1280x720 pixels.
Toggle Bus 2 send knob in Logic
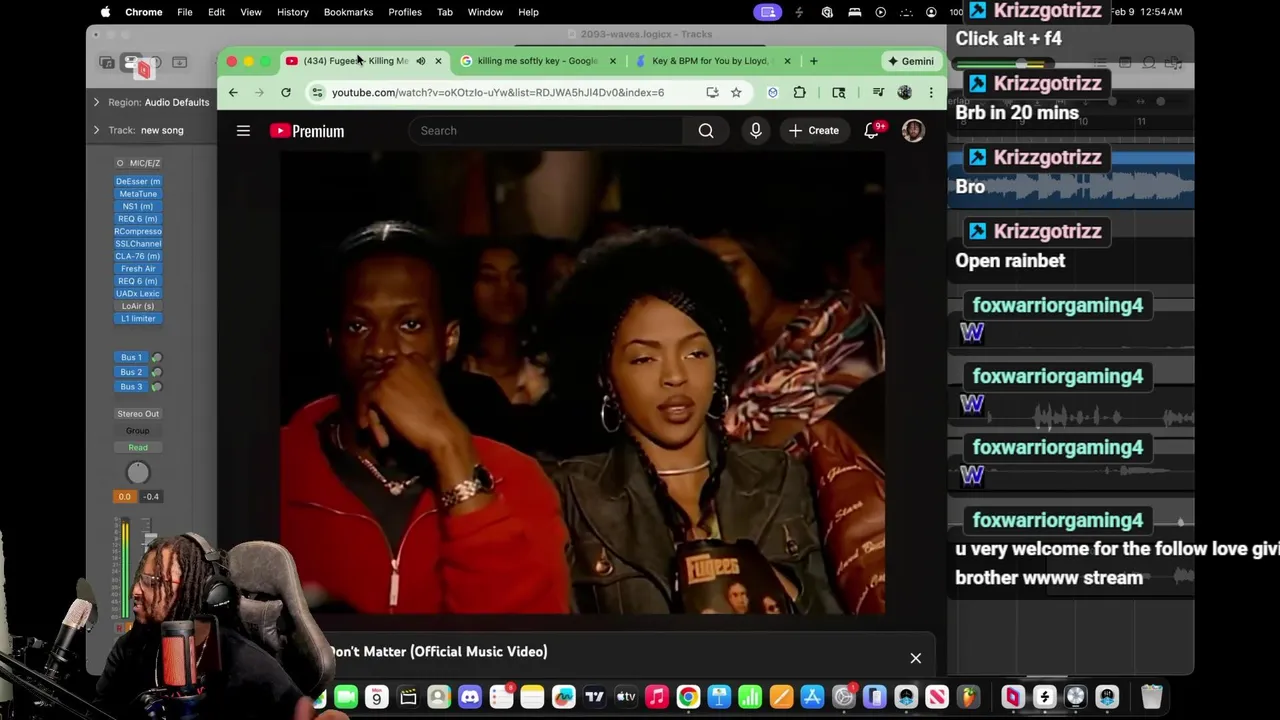click(156, 372)
